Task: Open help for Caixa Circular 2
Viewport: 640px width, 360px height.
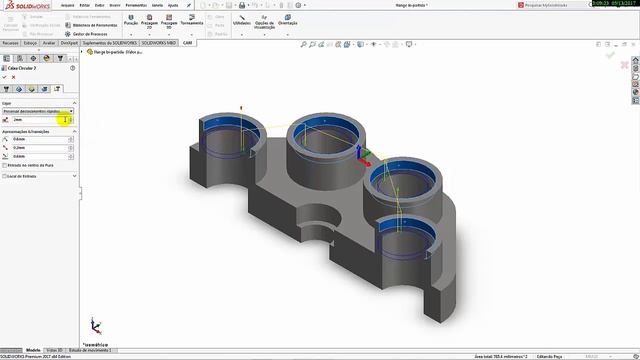Action: [73, 68]
